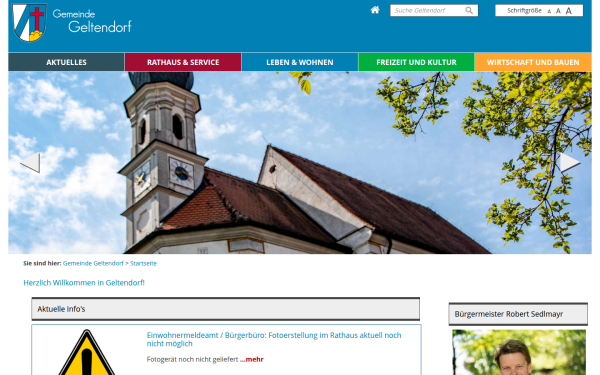Viewport: 600px width, 375px height.
Task: Open the Wirtschaft und Bauen menu
Action: pos(533,62)
